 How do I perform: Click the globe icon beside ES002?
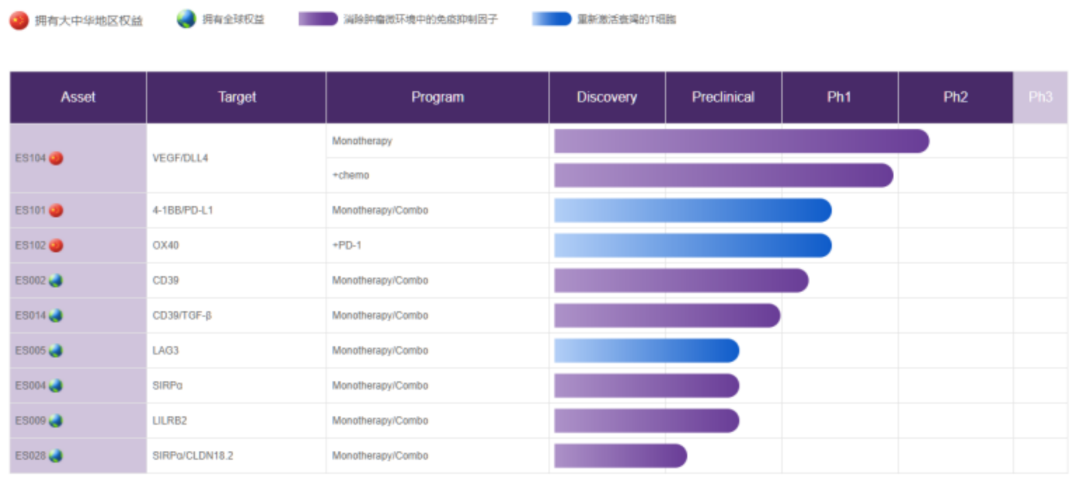tap(56, 281)
